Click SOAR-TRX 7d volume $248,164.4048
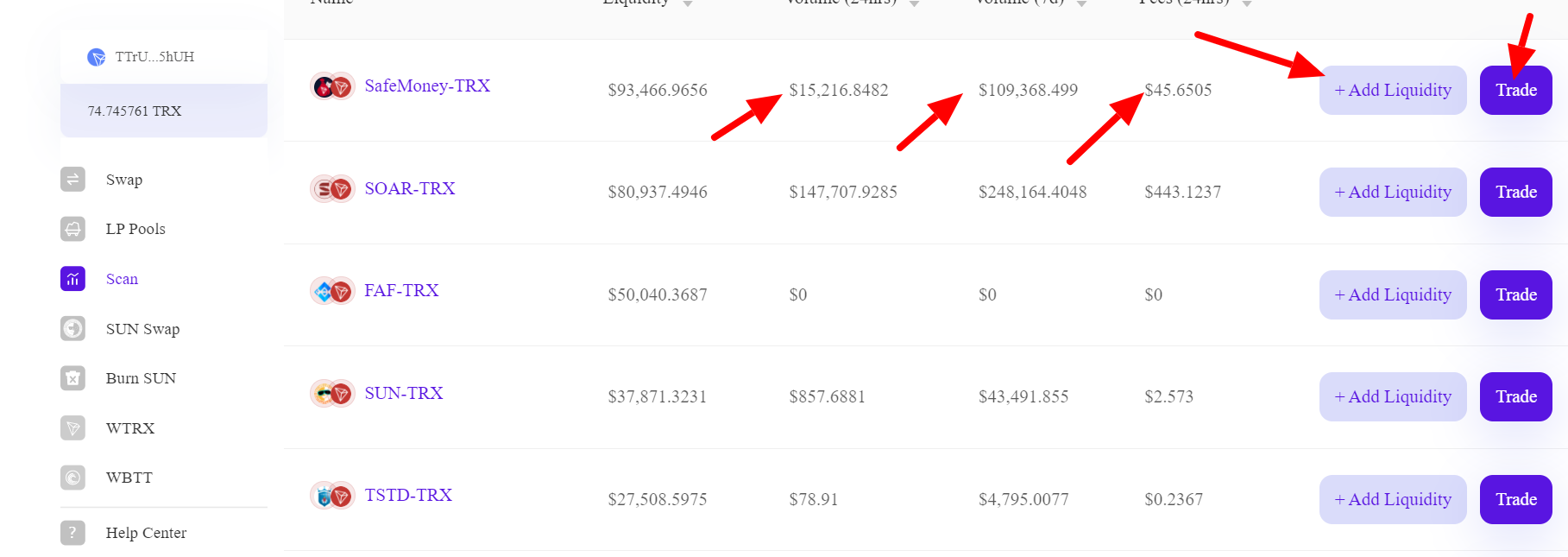This screenshot has width=1568, height=557. [x=1033, y=192]
